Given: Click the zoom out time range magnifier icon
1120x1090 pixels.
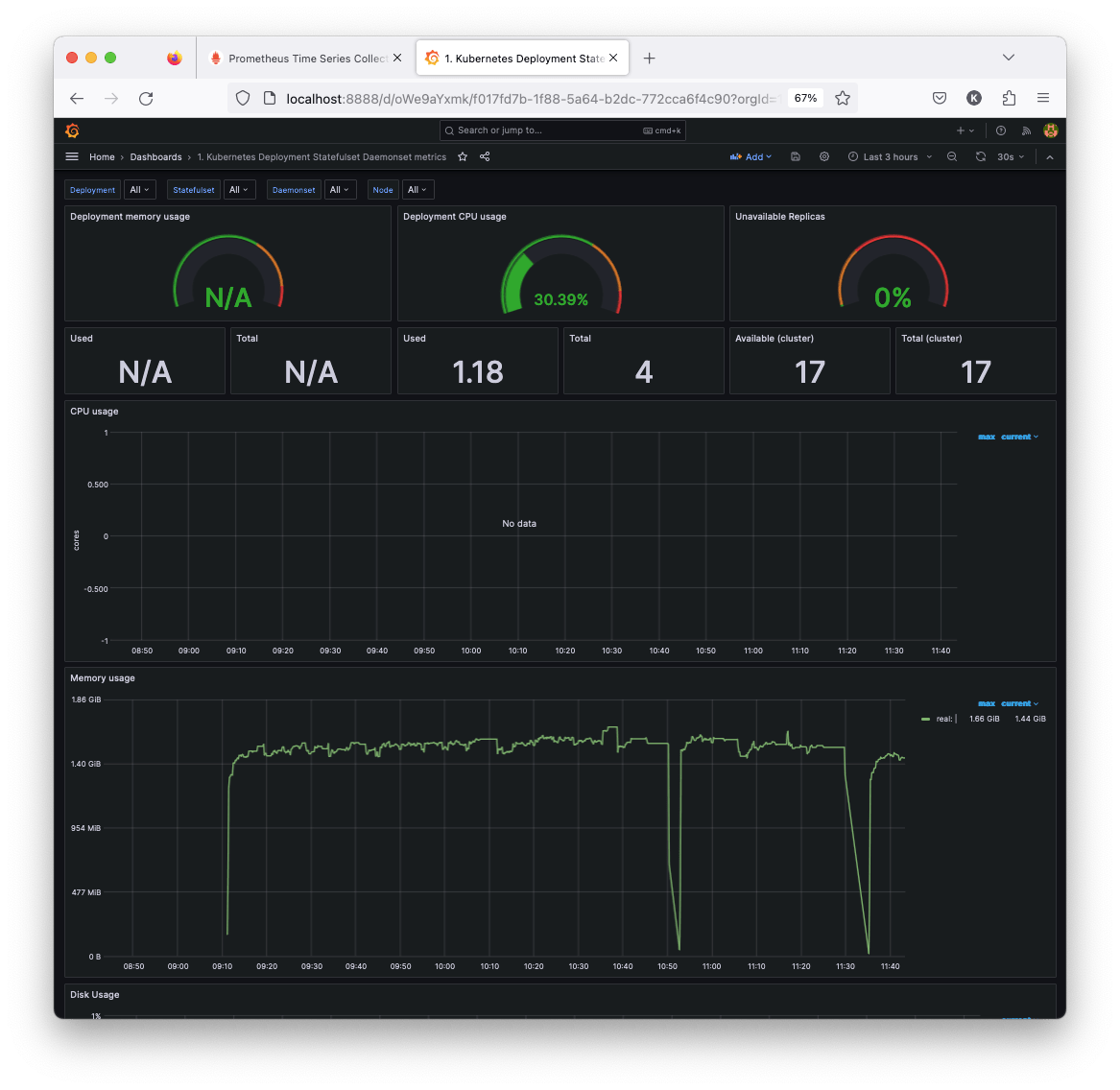Looking at the screenshot, I should pyautogui.click(x=951, y=156).
